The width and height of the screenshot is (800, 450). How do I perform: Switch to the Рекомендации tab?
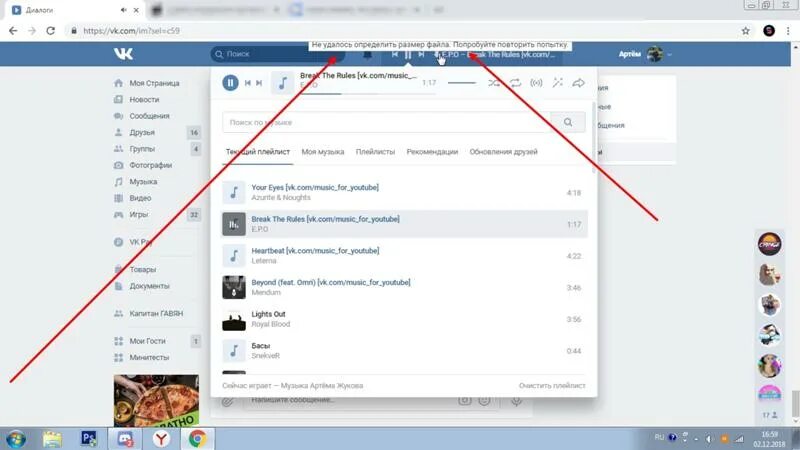[432, 152]
